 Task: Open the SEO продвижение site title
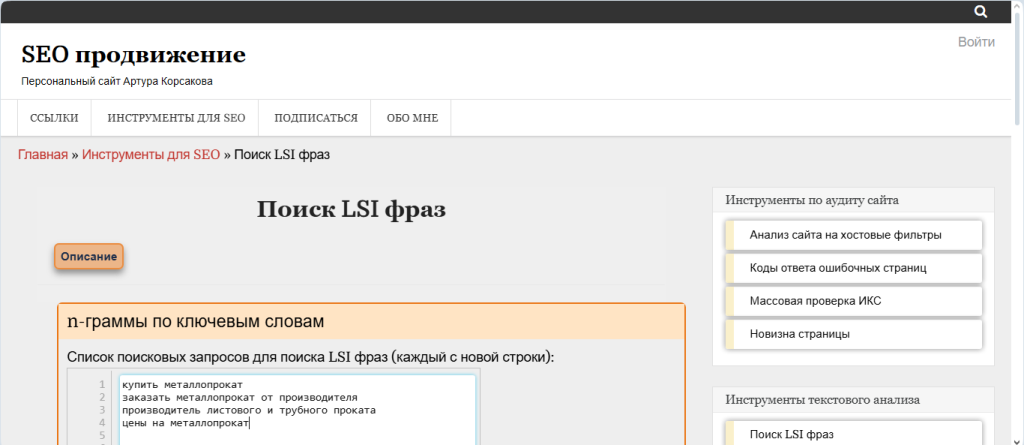pyautogui.click(x=133, y=55)
